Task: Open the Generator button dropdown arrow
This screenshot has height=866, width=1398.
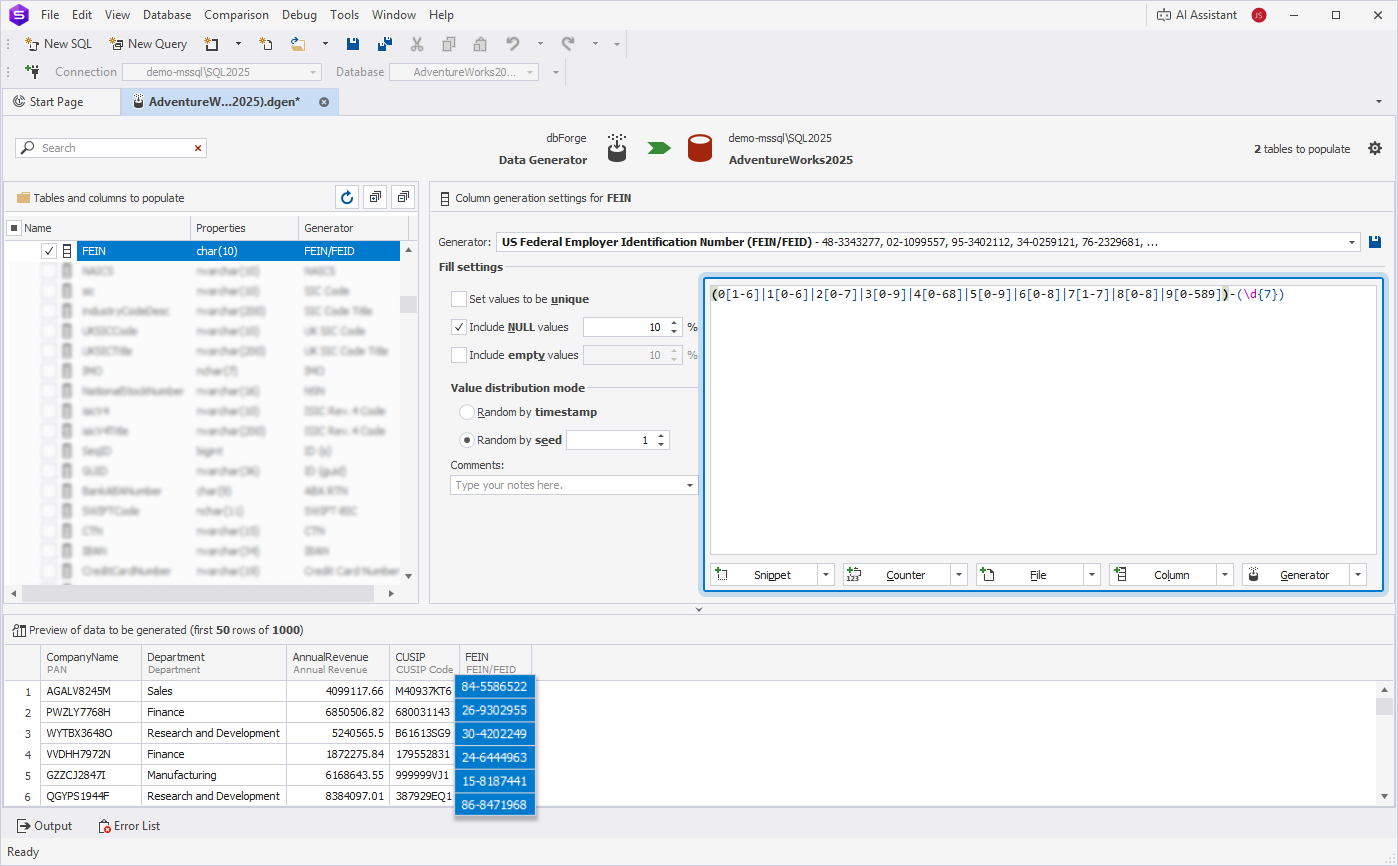Action: [1358, 575]
